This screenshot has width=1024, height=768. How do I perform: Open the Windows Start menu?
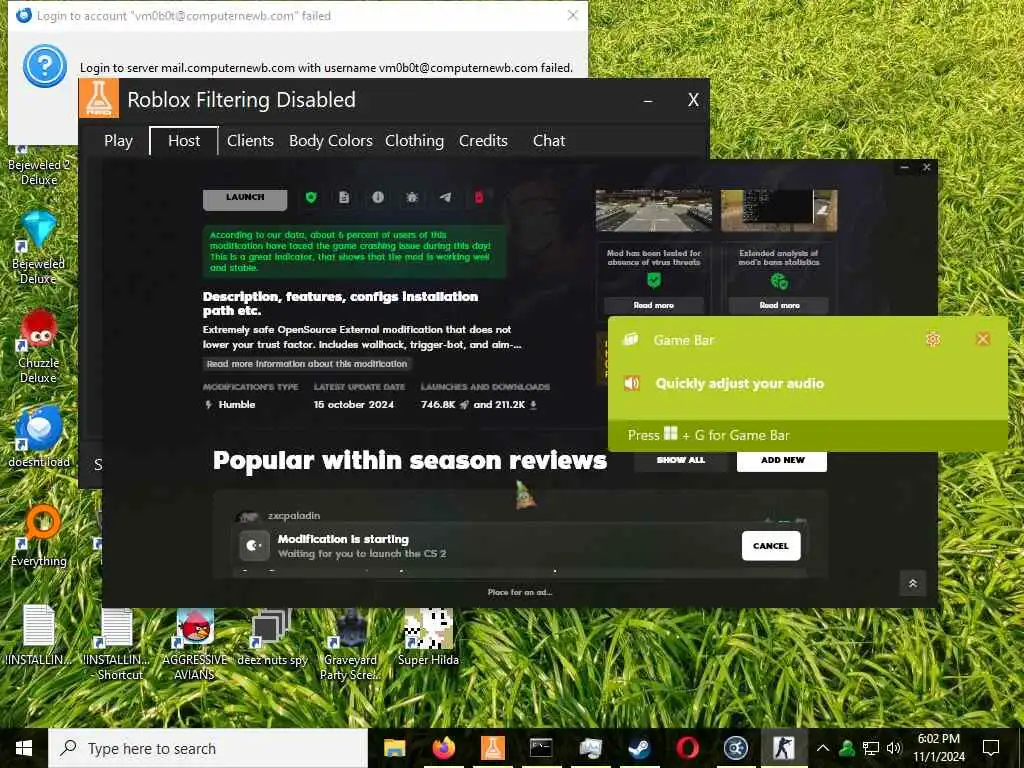coord(24,748)
